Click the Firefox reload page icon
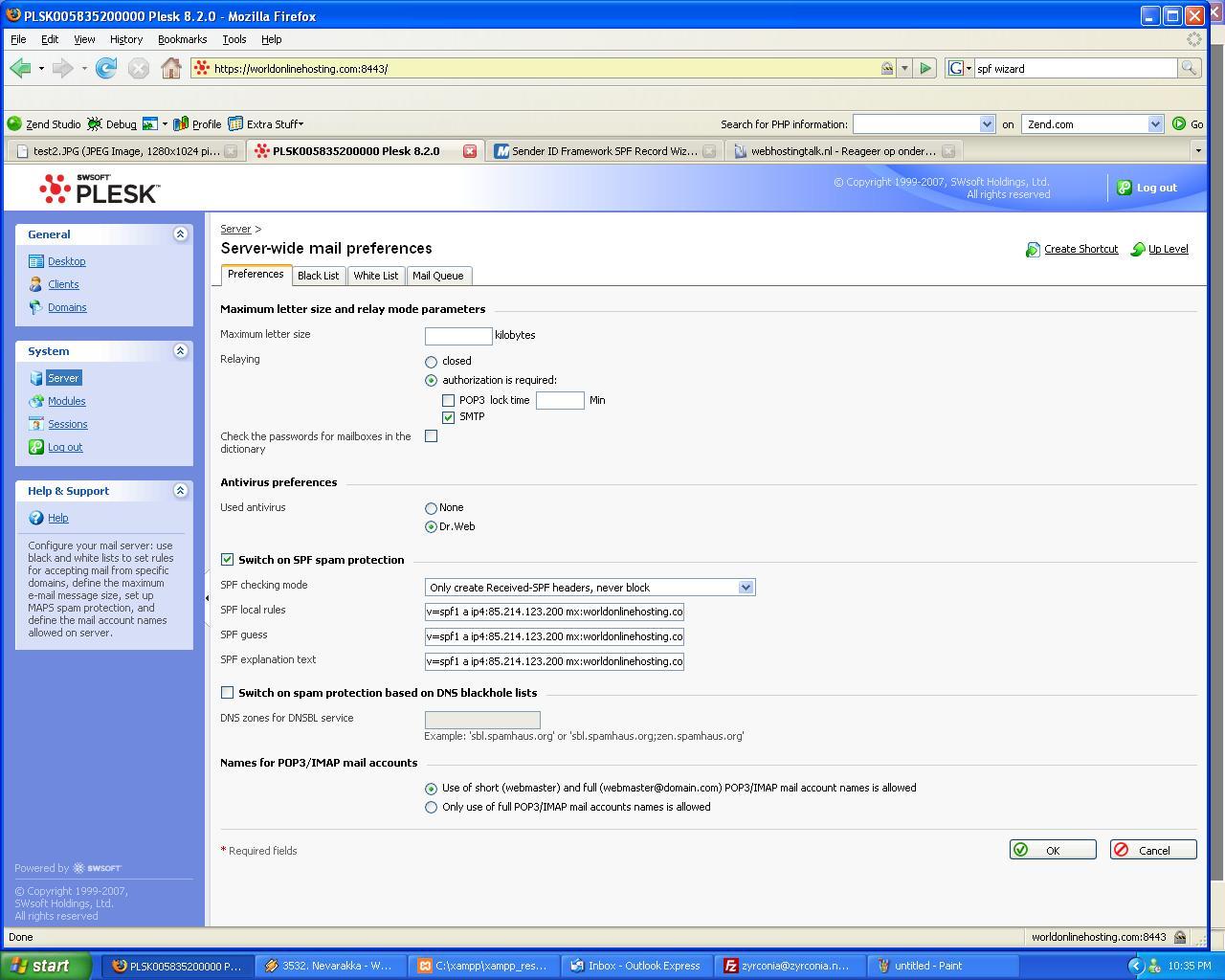 [x=106, y=68]
